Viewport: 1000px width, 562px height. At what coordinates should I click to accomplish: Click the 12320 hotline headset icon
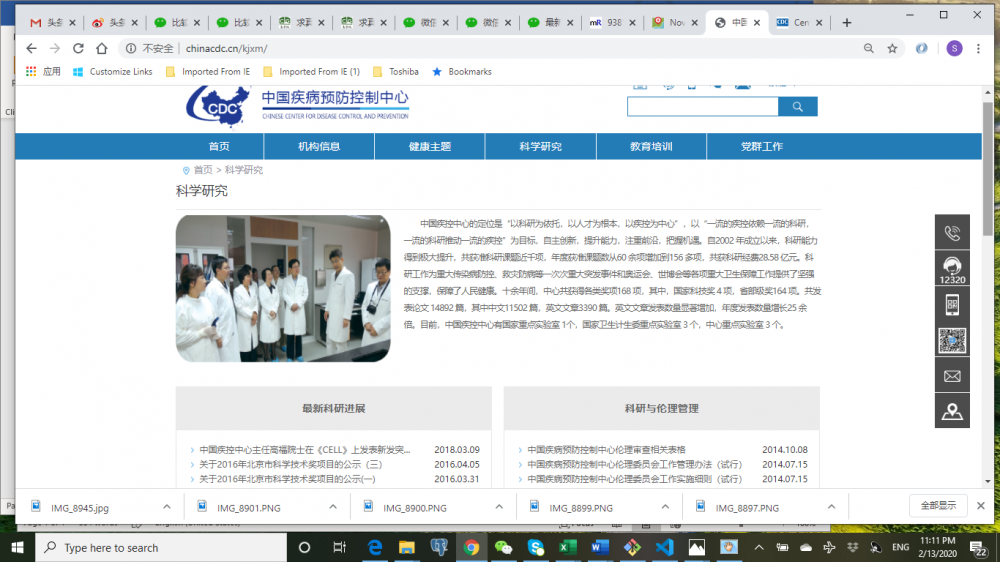coord(951,268)
